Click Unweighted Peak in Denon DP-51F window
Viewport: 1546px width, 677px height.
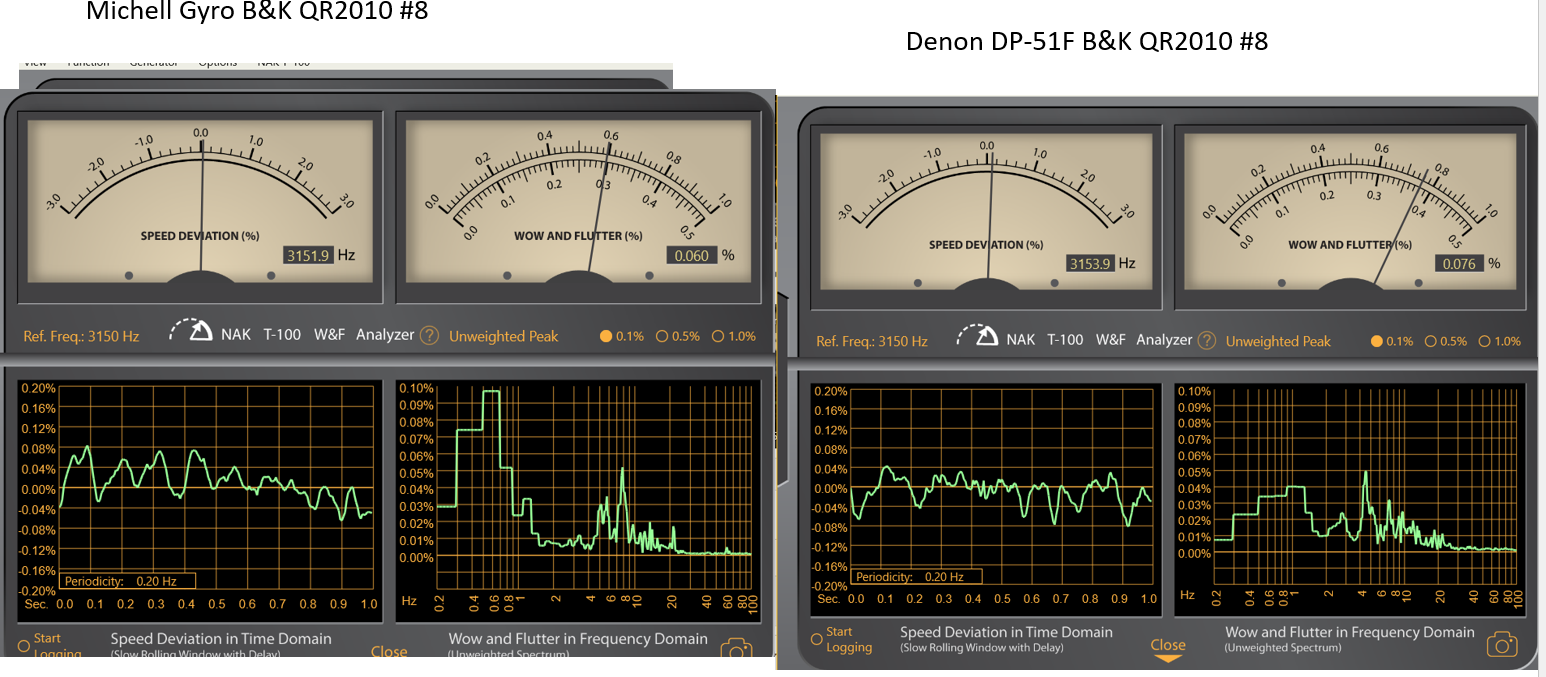pyautogui.click(x=1279, y=341)
